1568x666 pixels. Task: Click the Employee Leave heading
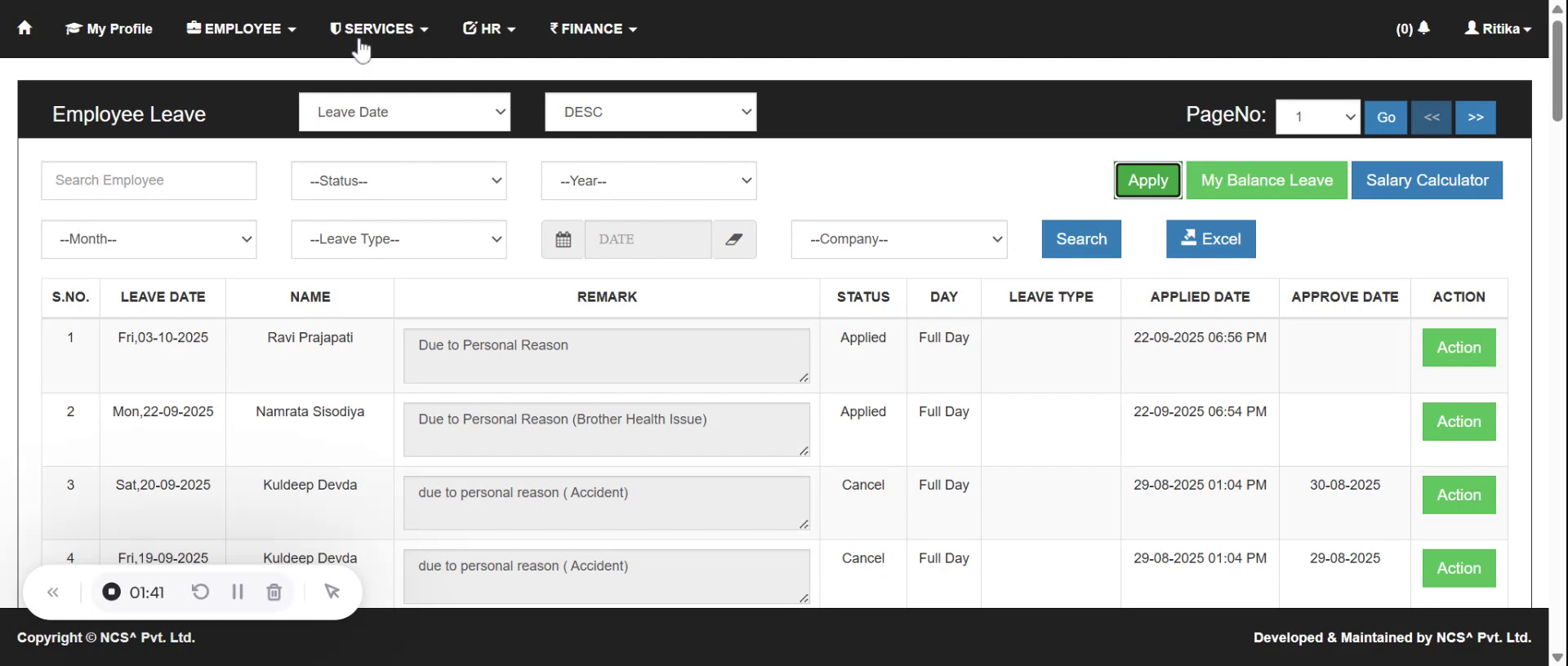(x=129, y=114)
